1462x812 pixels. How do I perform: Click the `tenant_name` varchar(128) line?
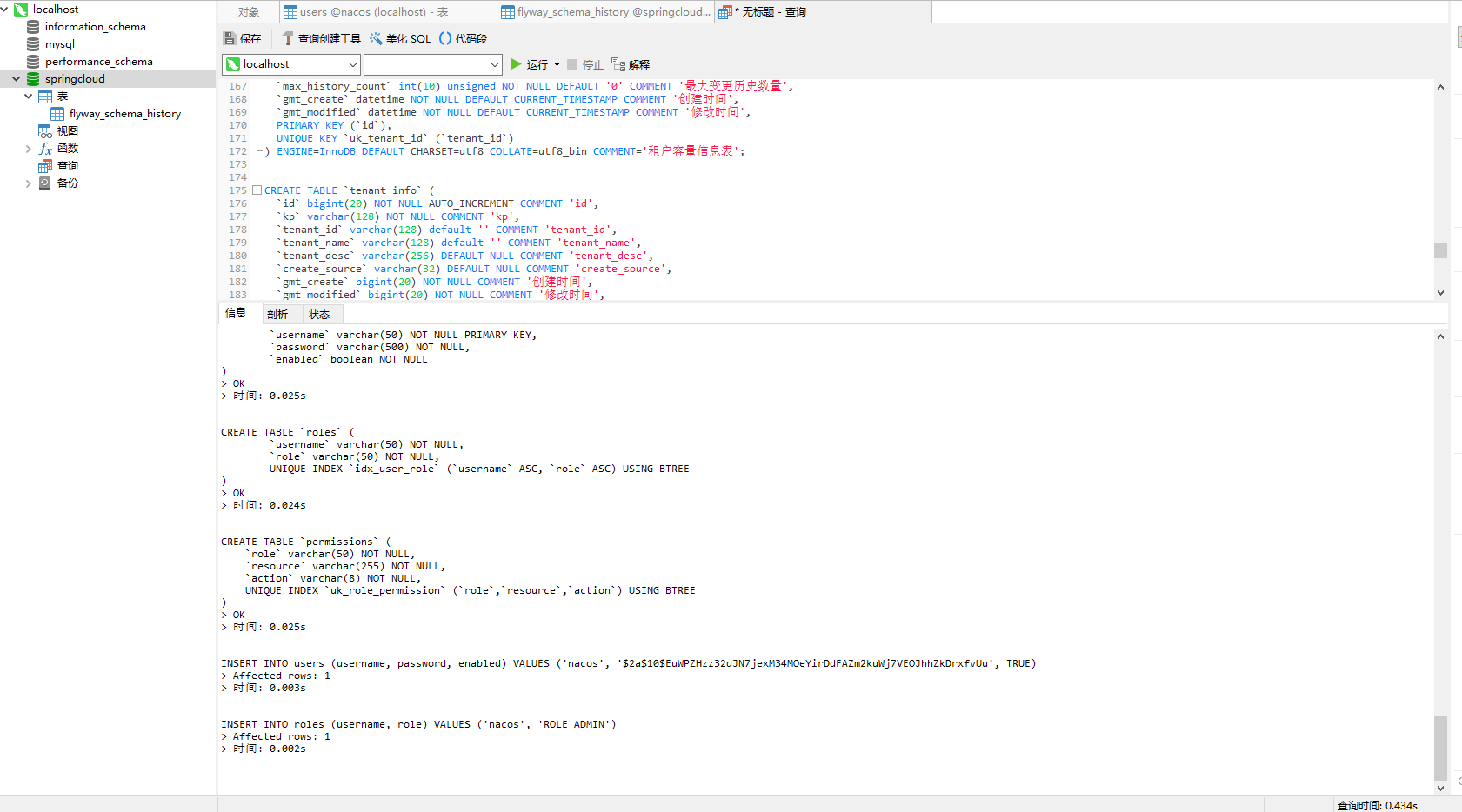pyautogui.click(x=458, y=243)
